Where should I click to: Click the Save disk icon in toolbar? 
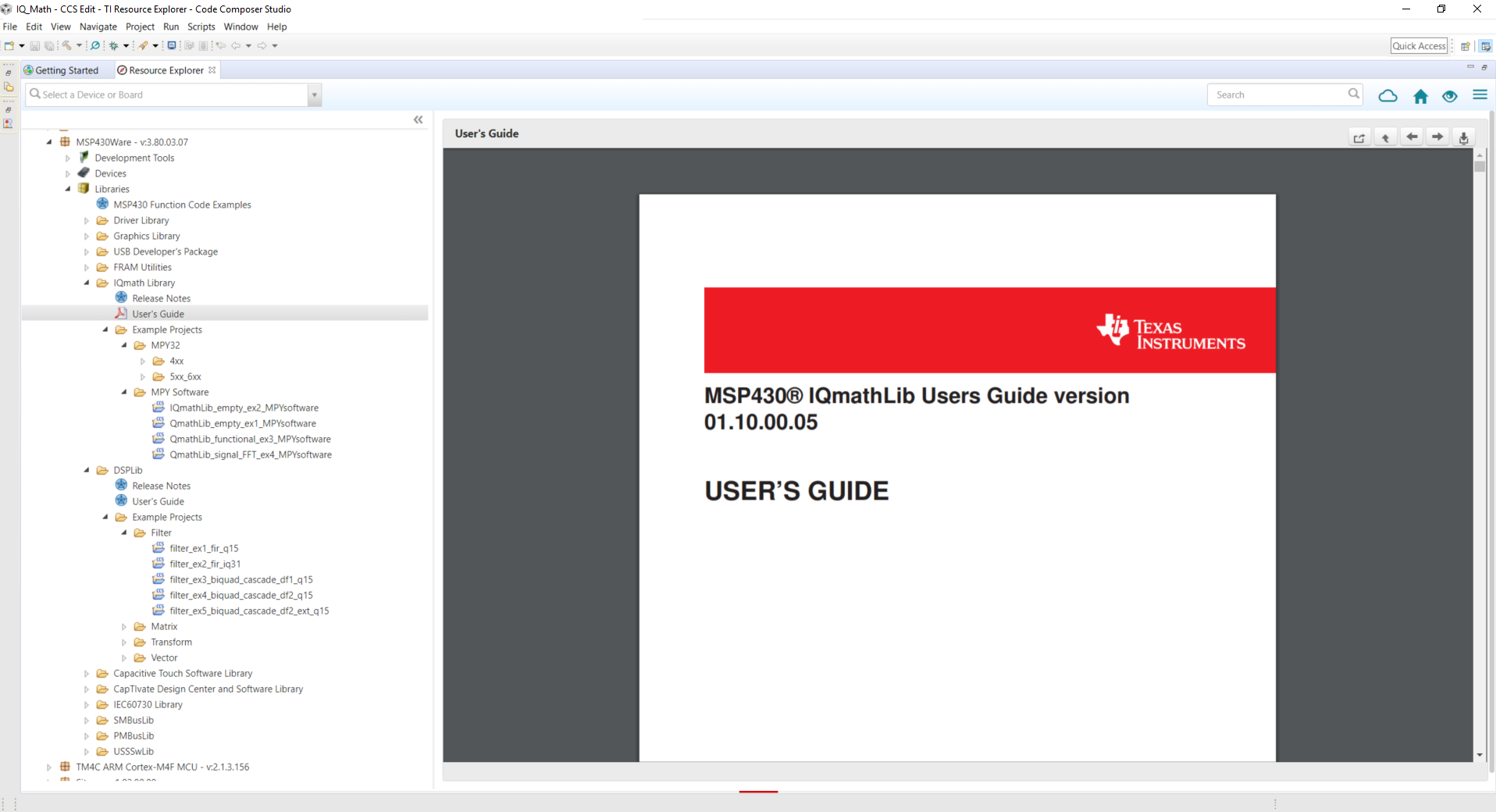(x=35, y=46)
